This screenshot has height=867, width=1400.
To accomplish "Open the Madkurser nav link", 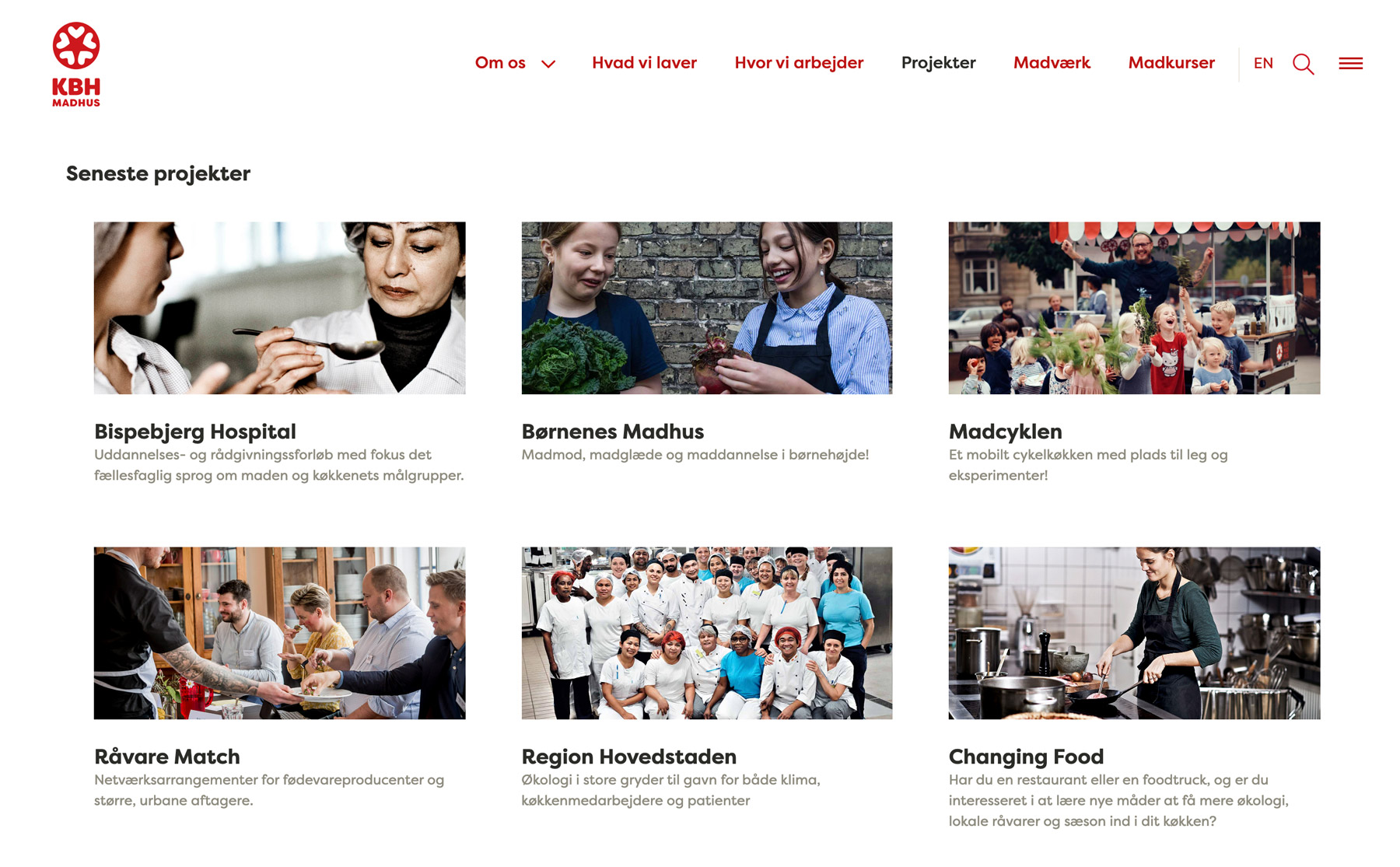I will (x=1171, y=63).
